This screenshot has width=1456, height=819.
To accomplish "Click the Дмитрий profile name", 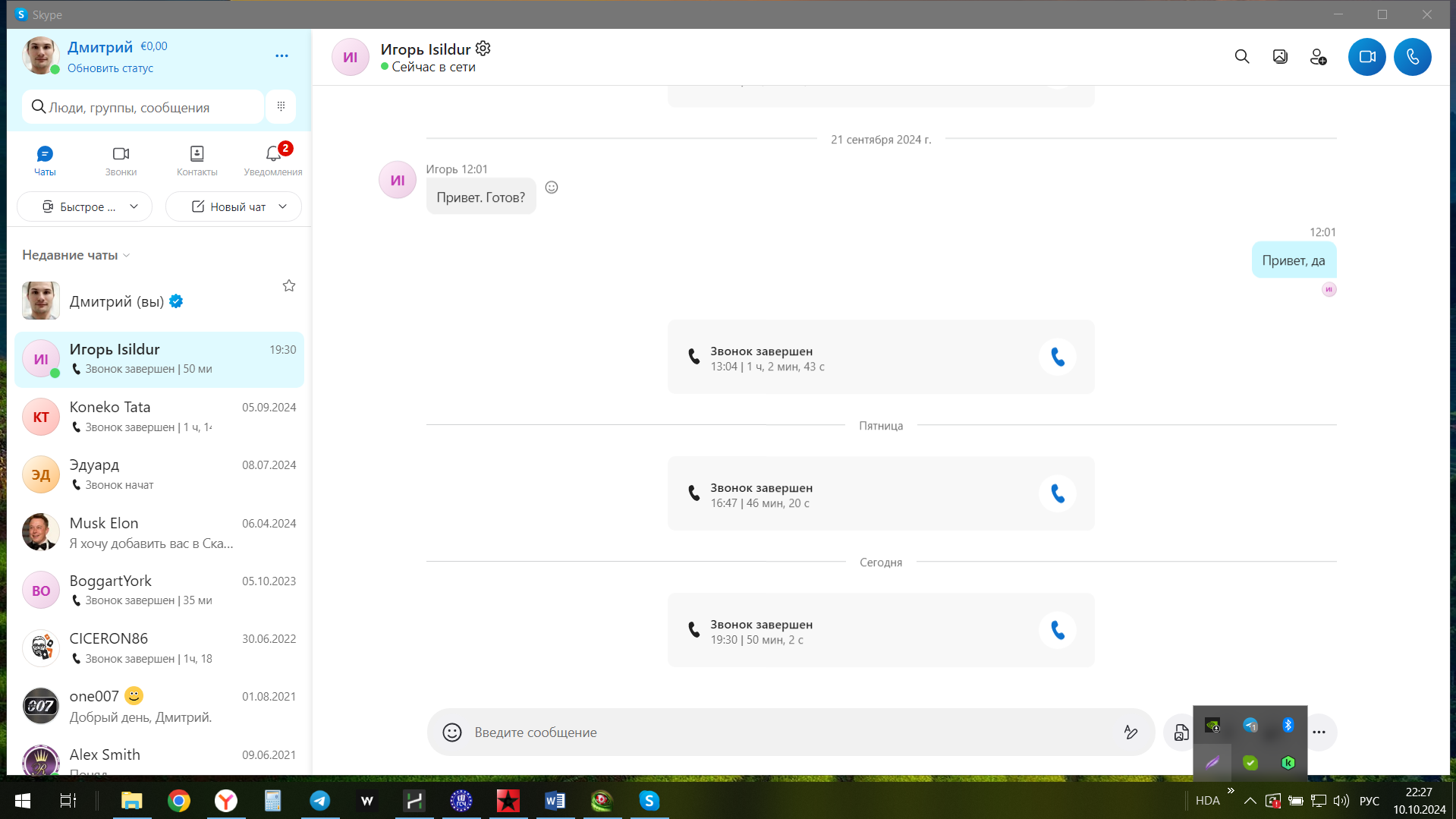I will tap(100, 47).
